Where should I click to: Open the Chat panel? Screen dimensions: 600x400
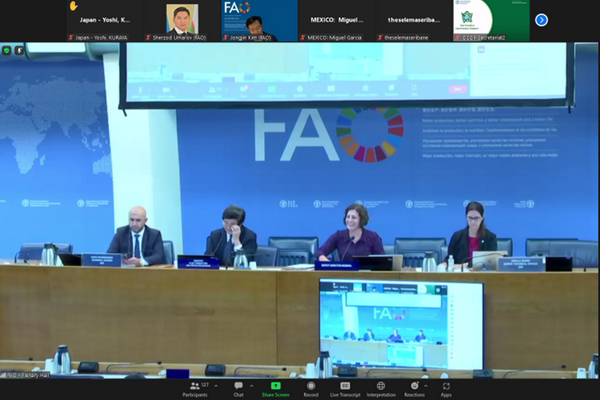pyautogui.click(x=238, y=389)
